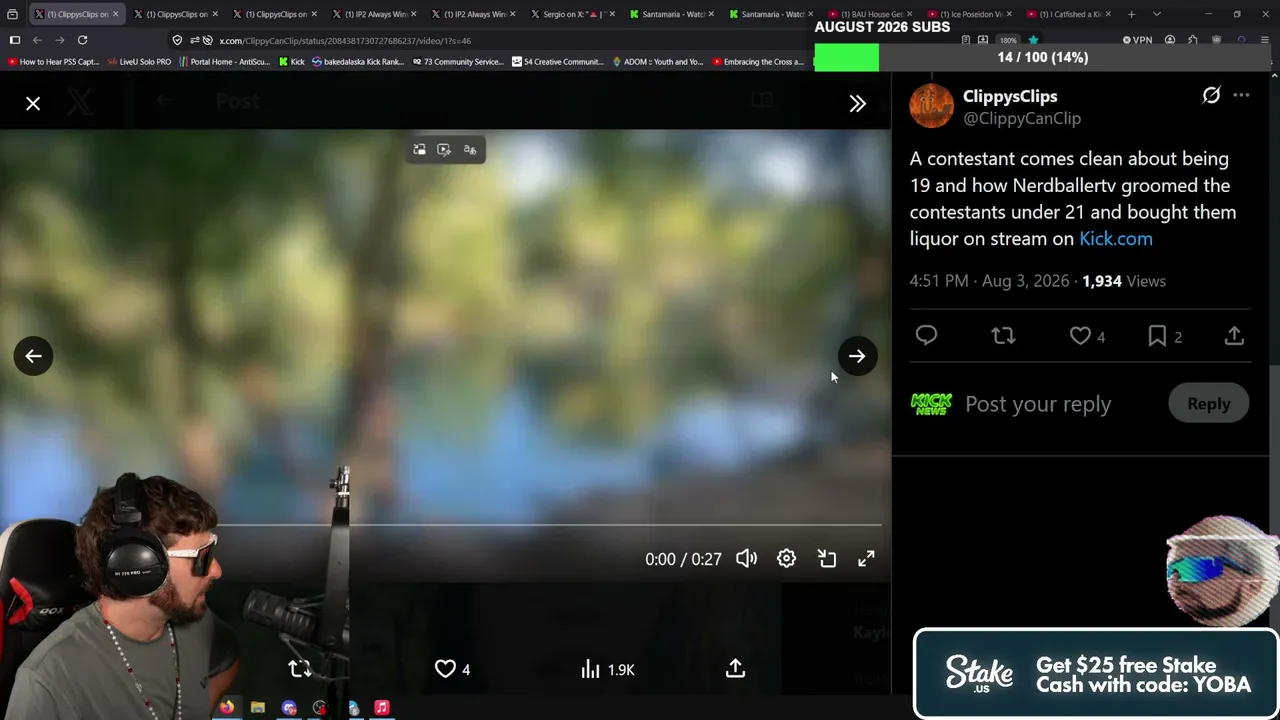The image size is (1280, 720).
Task: Share the post from the sidebar action row
Action: pos(1234,336)
